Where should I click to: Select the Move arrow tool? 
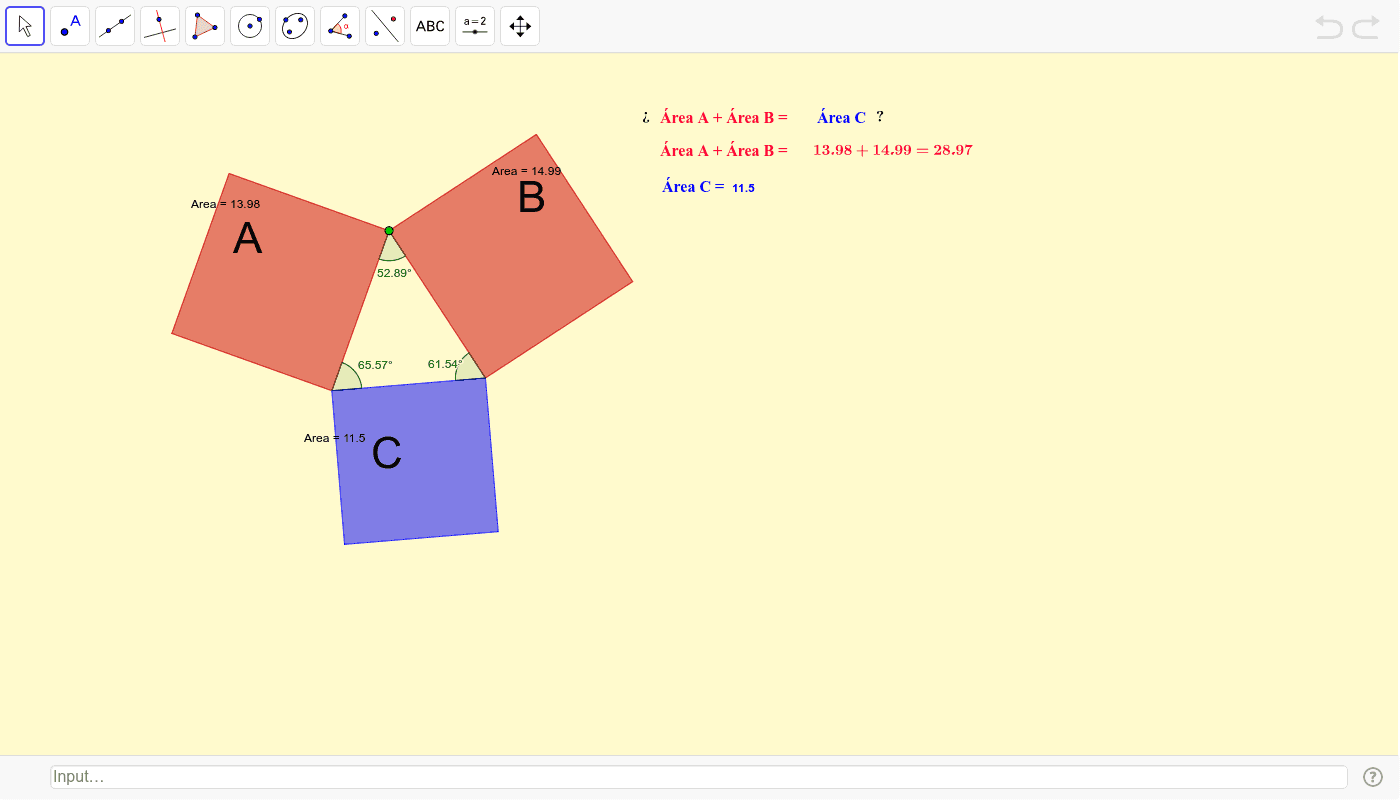[25, 26]
